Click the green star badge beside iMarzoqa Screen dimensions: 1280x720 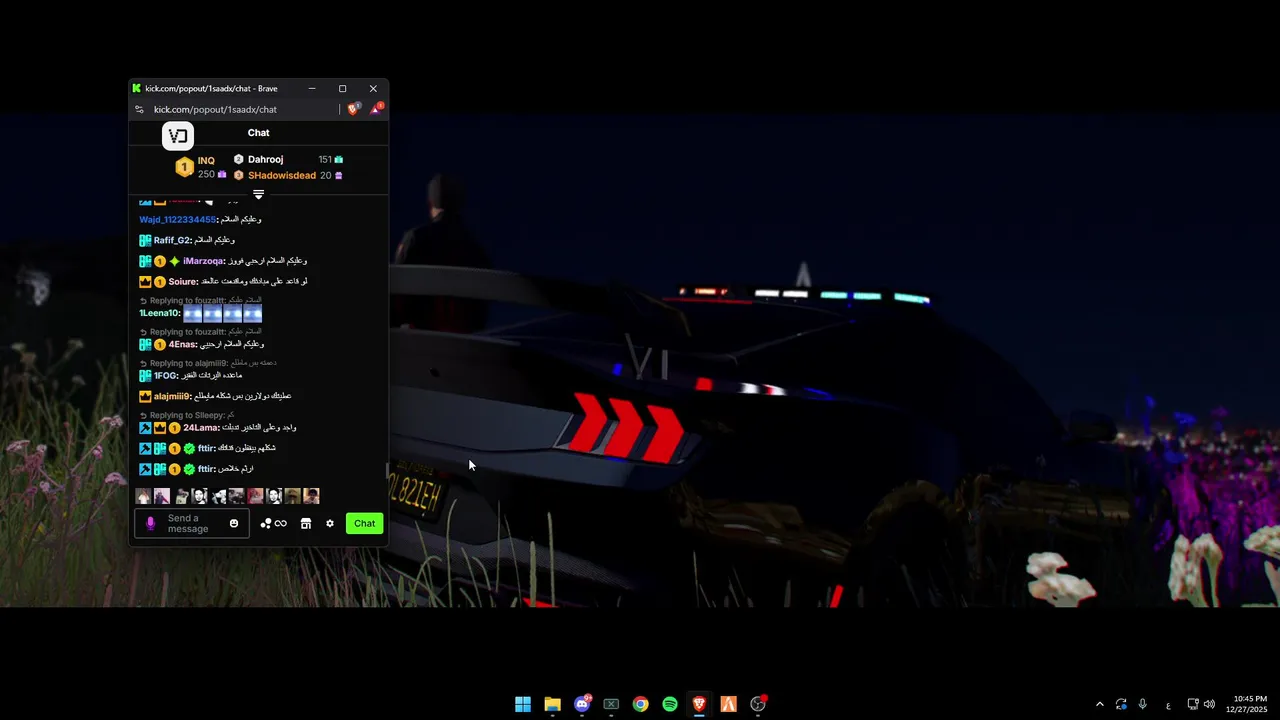(174, 261)
